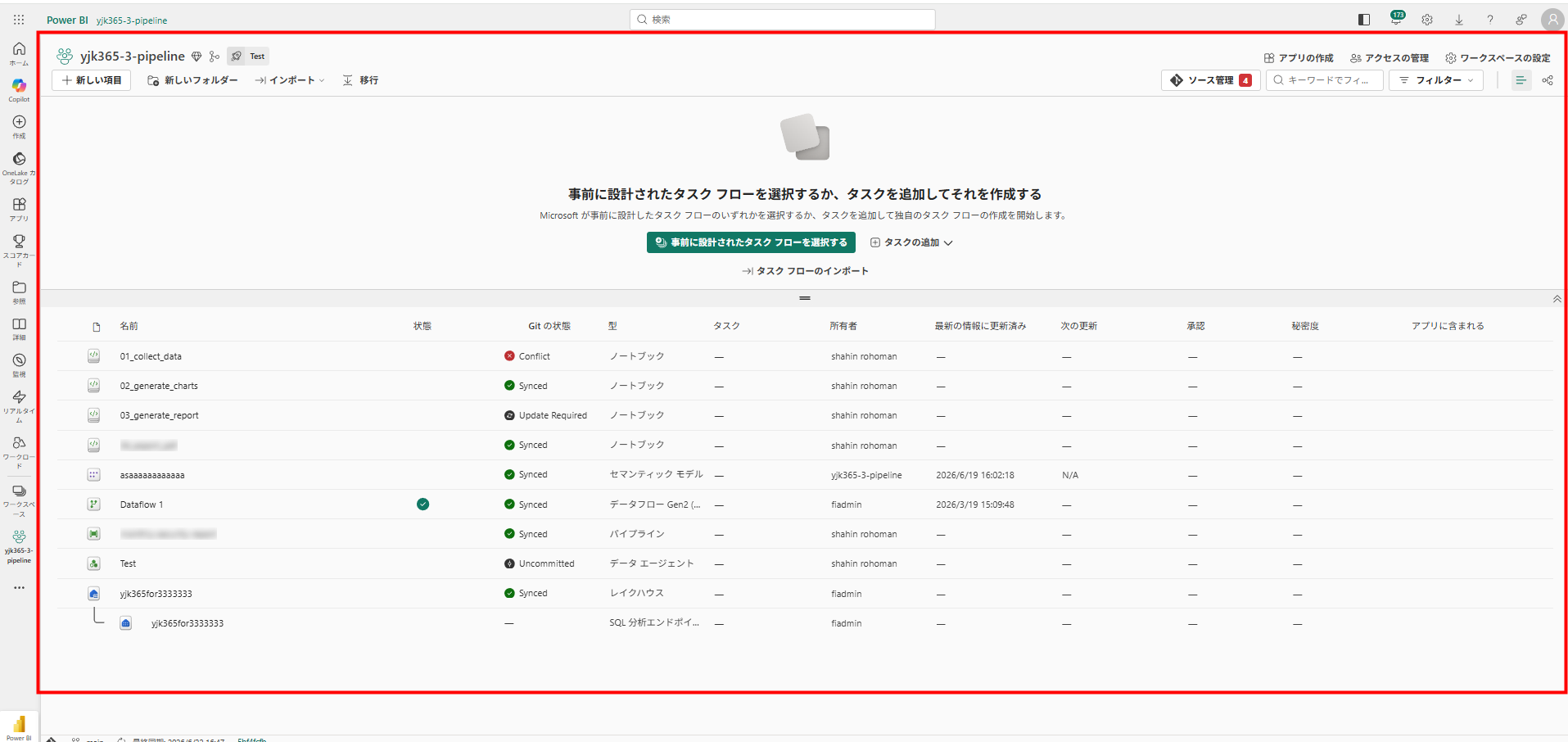Viewport: 1568px width, 742px height.
Task: Open asaaaaaaaaaaaa semantic model
Action: point(152,475)
